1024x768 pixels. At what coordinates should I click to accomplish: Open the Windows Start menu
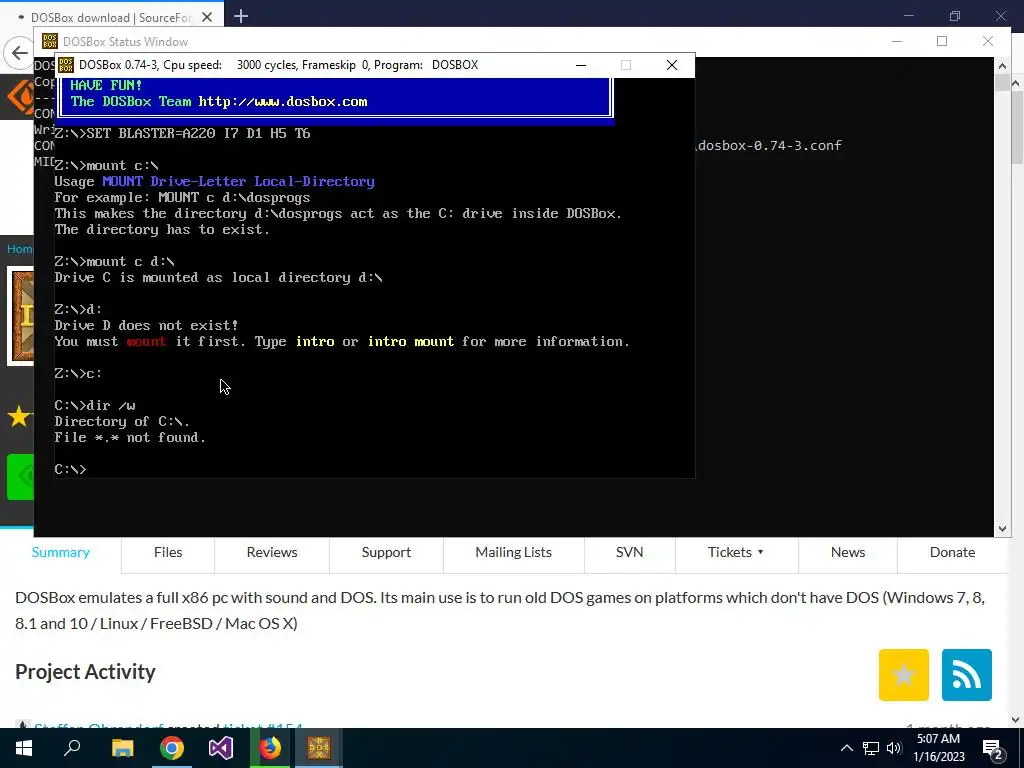24,748
